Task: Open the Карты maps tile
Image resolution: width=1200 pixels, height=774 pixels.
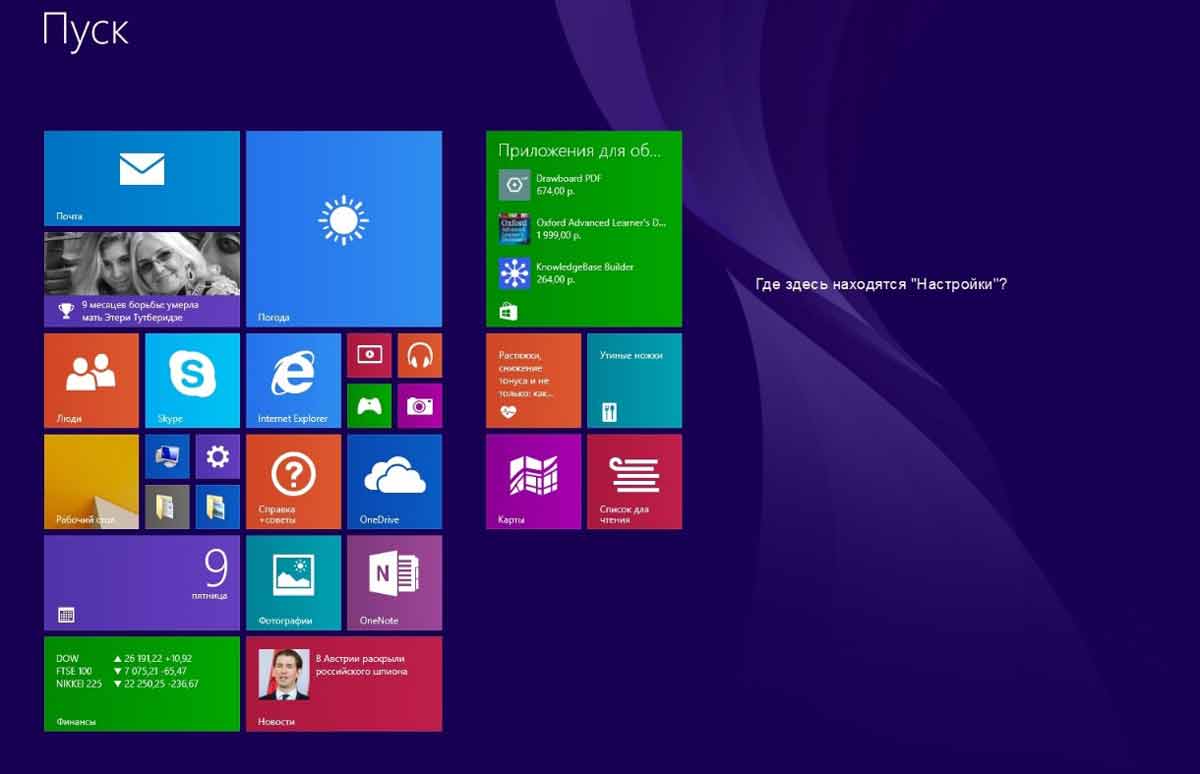Action: pyautogui.click(x=533, y=483)
